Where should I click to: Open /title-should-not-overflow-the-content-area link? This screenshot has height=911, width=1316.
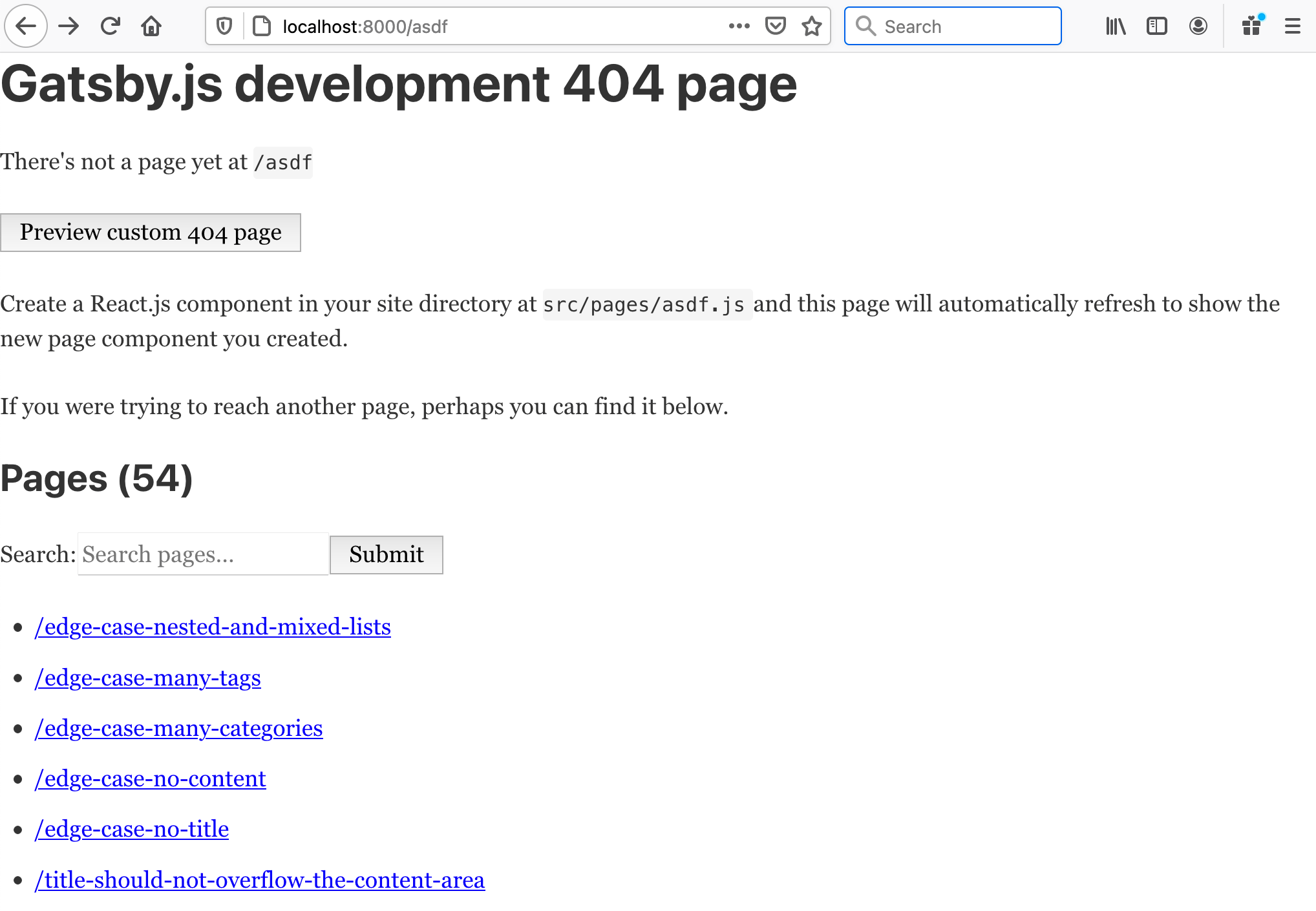point(260,880)
